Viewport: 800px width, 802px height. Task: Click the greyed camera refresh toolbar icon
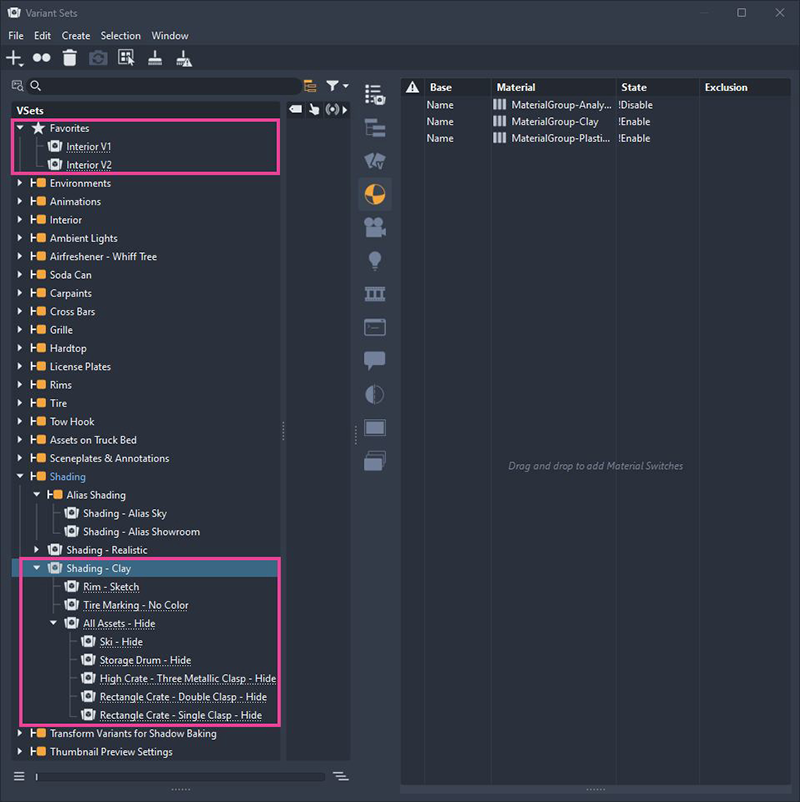98,58
